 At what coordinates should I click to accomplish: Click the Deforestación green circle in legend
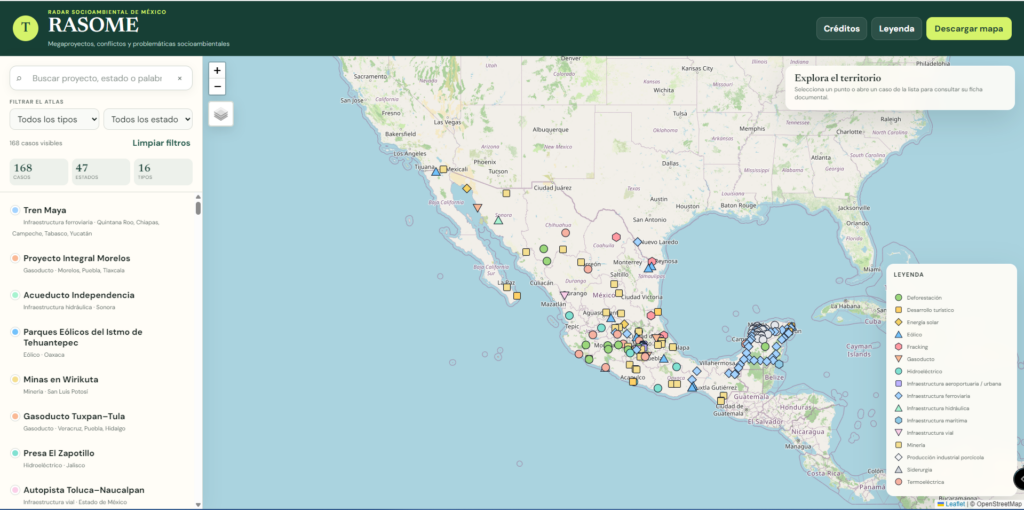coord(899,298)
